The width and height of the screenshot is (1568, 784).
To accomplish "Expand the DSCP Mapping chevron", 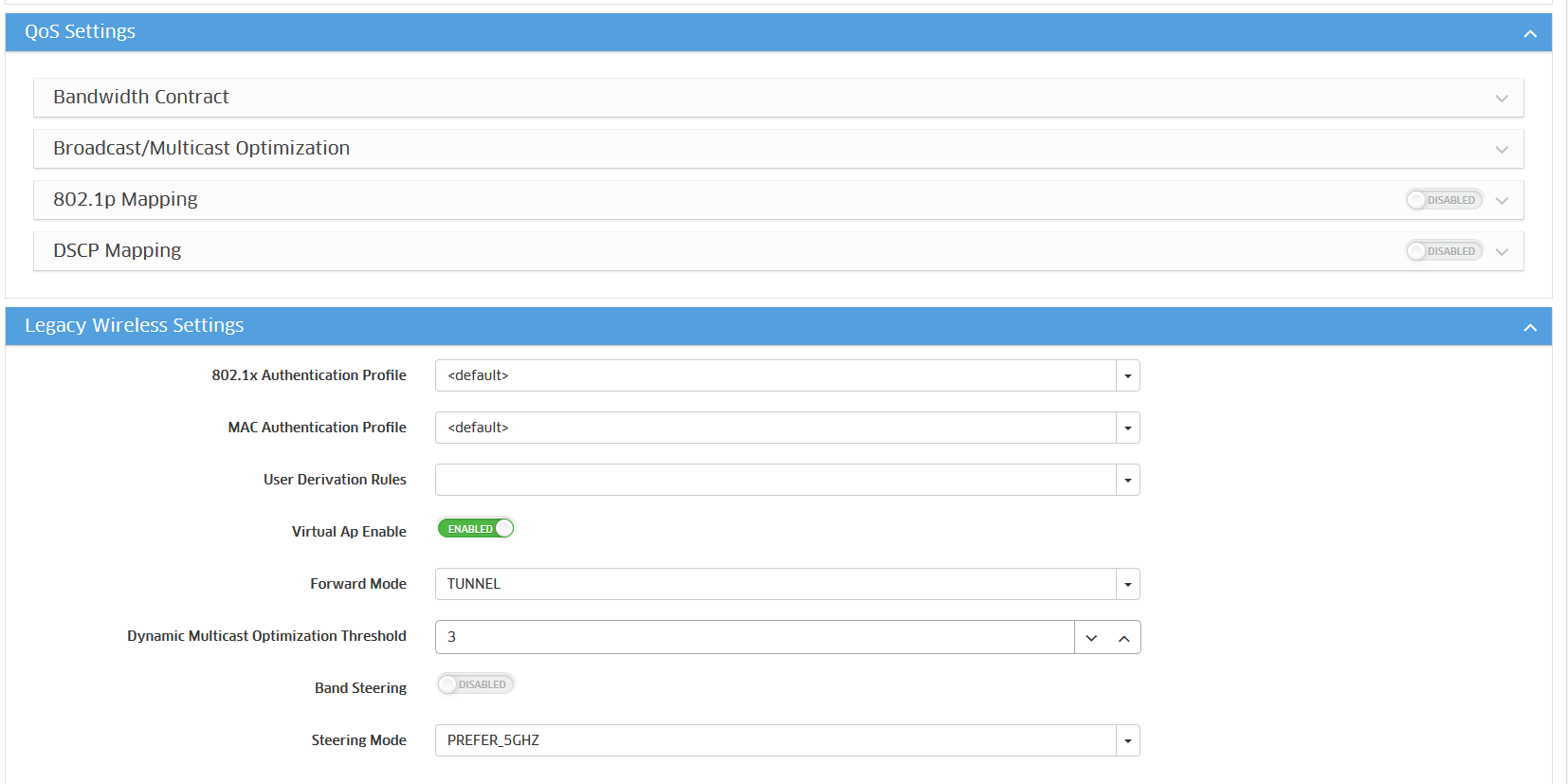I will tap(1501, 252).
